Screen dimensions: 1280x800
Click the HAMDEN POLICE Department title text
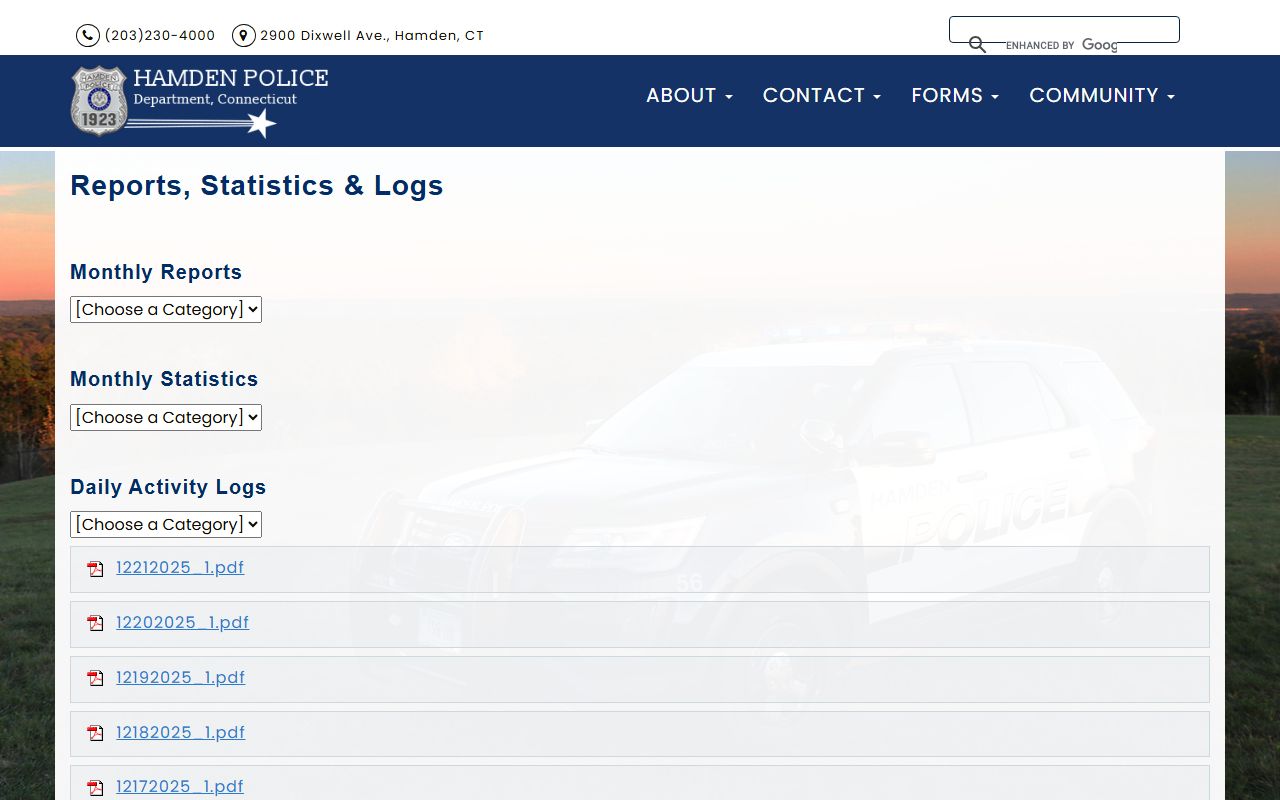coord(231,87)
